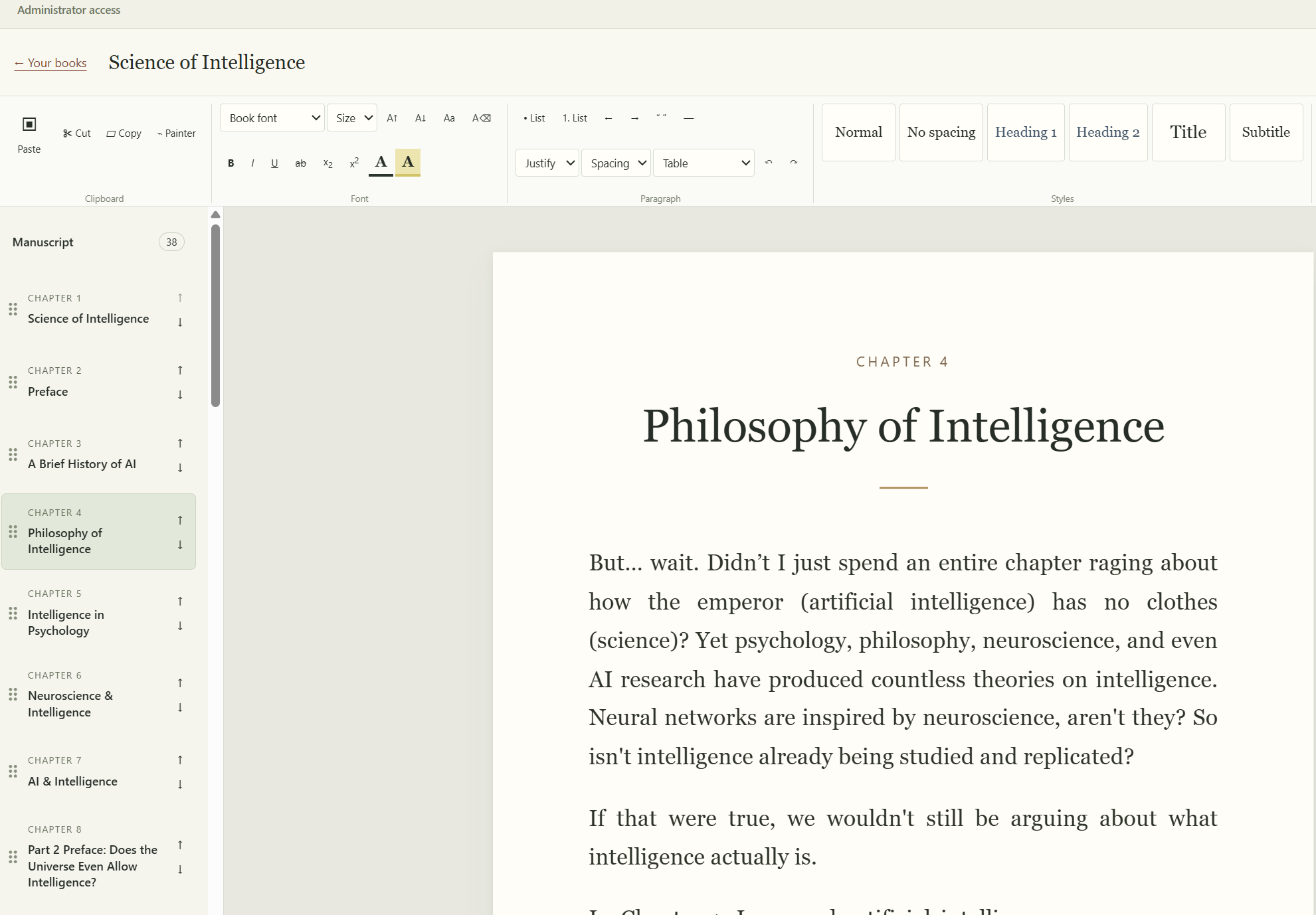Viewport: 1316px width, 915px height.
Task: Apply the Normal style
Action: click(858, 132)
